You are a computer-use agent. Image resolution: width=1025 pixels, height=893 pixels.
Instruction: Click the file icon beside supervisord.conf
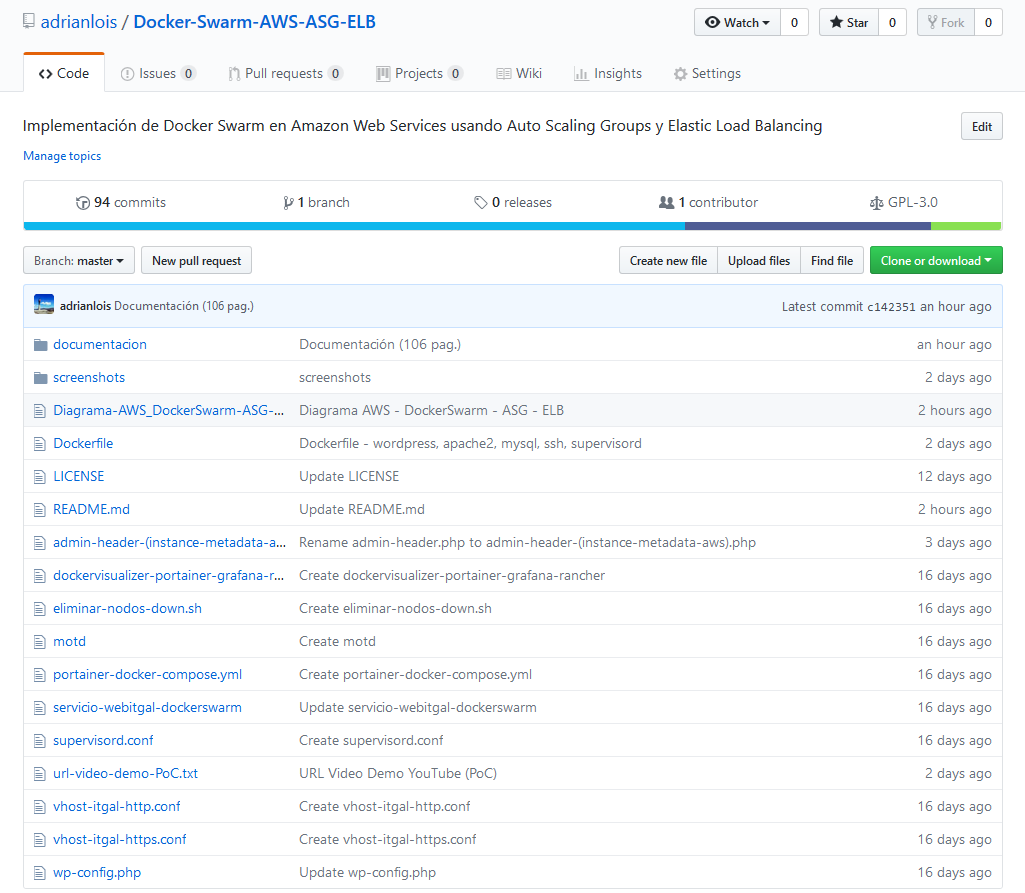(x=40, y=741)
